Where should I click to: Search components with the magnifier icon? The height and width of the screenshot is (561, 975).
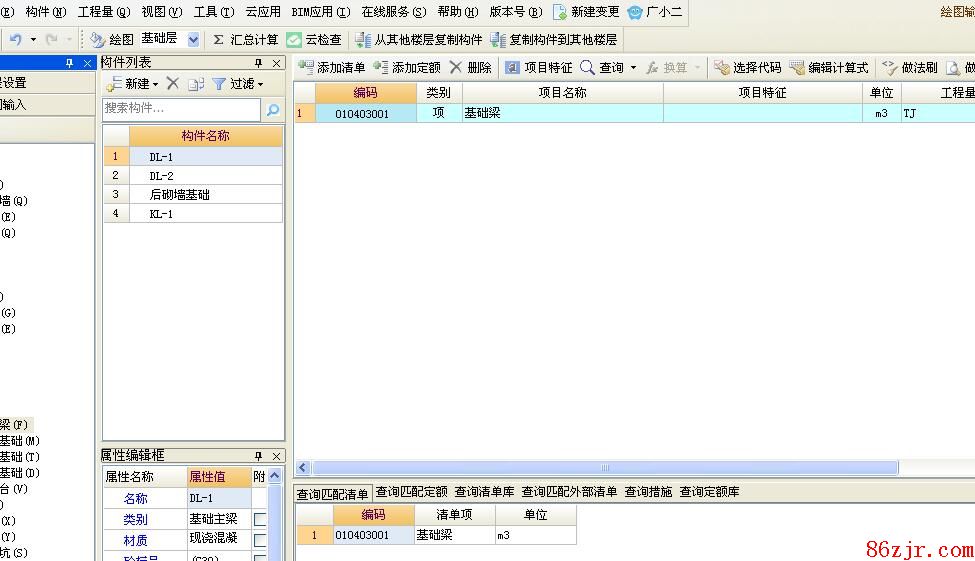273,109
